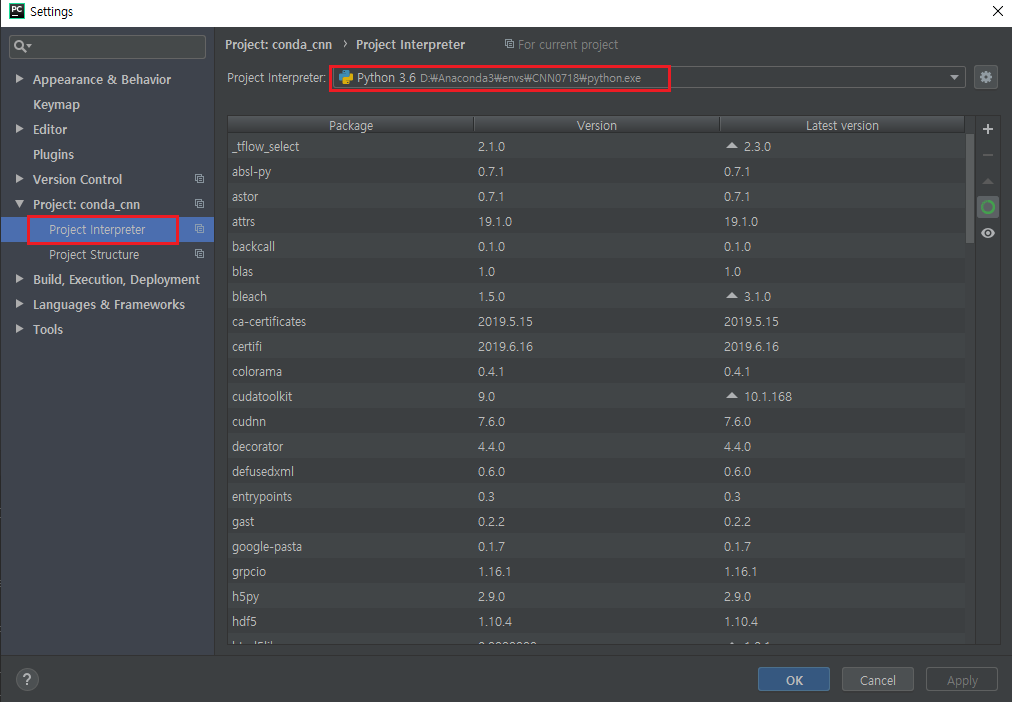Select the astor package row
This screenshot has width=1012, height=702.
click(x=596, y=197)
